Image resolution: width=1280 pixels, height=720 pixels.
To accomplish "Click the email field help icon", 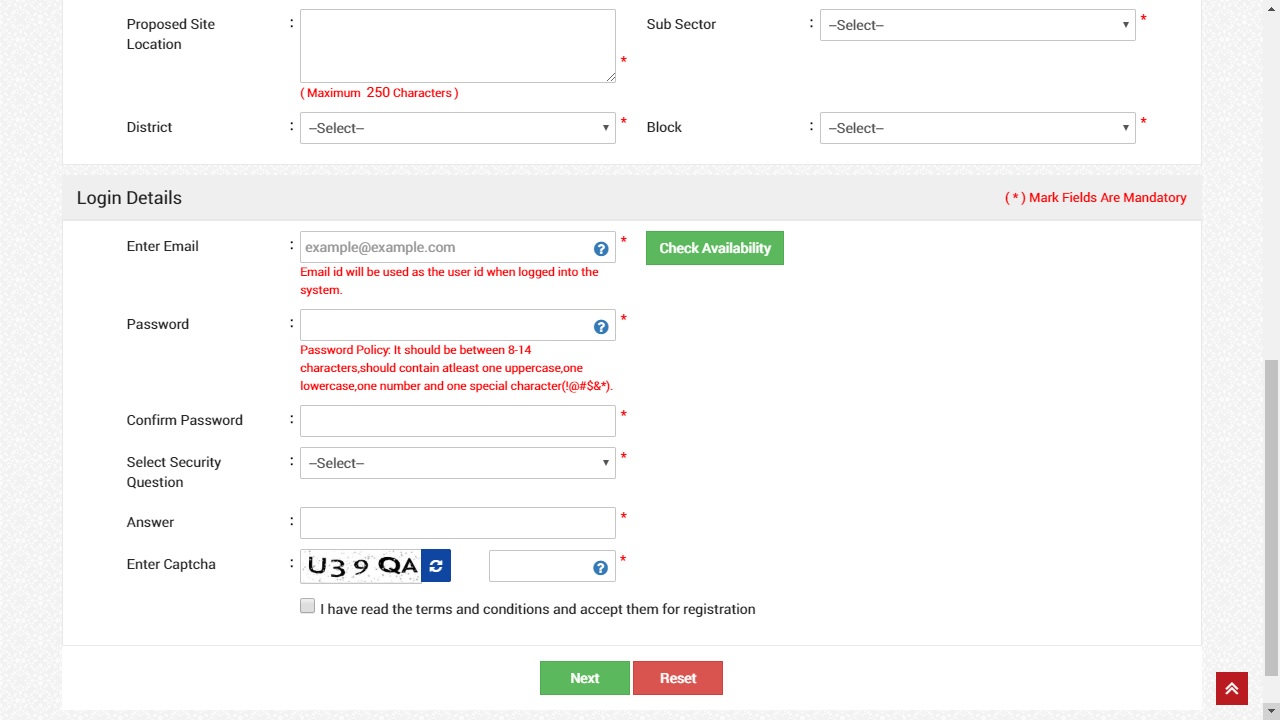I will click(601, 249).
